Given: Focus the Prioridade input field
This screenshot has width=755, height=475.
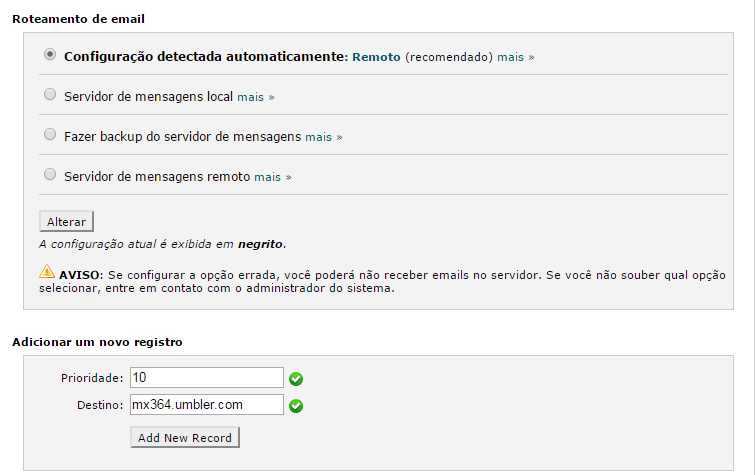Looking at the screenshot, I should pos(207,377).
